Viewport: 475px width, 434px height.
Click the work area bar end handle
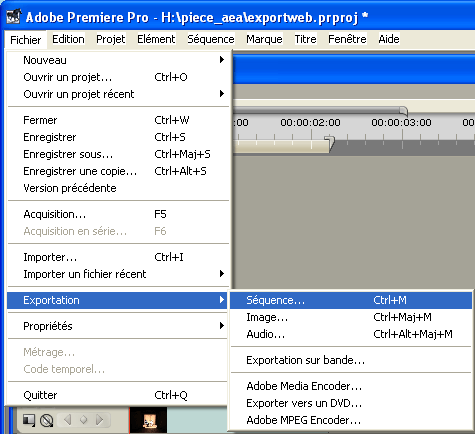coord(330,143)
